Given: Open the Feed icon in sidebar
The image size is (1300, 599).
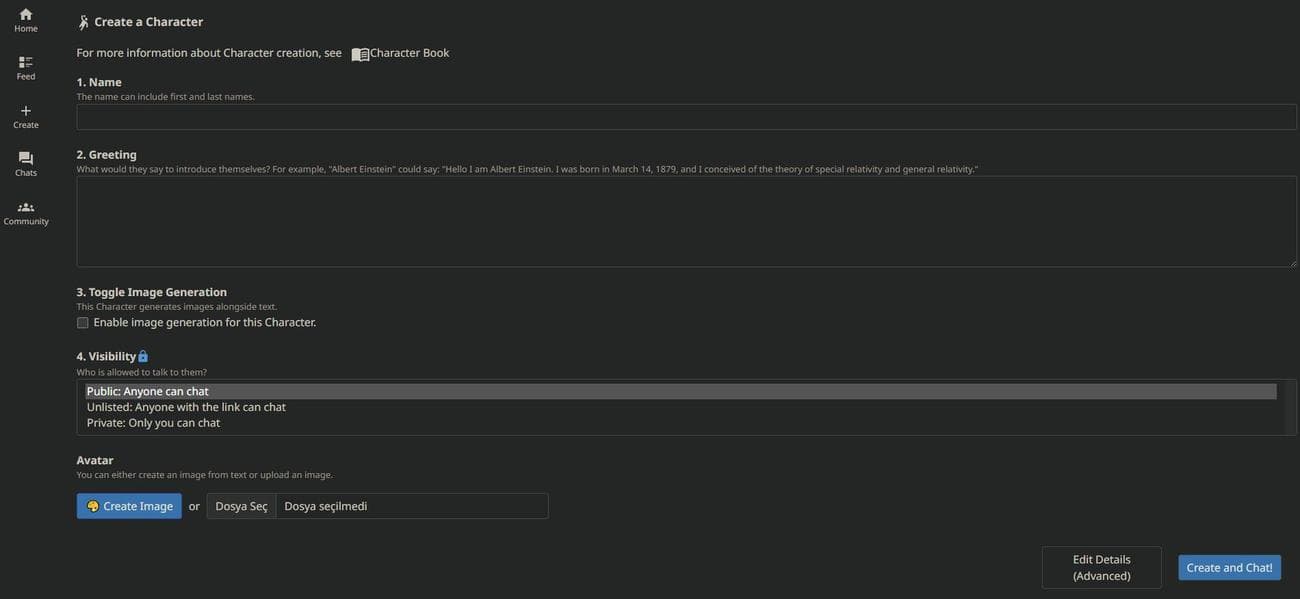Looking at the screenshot, I should pyautogui.click(x=26, y=62).
